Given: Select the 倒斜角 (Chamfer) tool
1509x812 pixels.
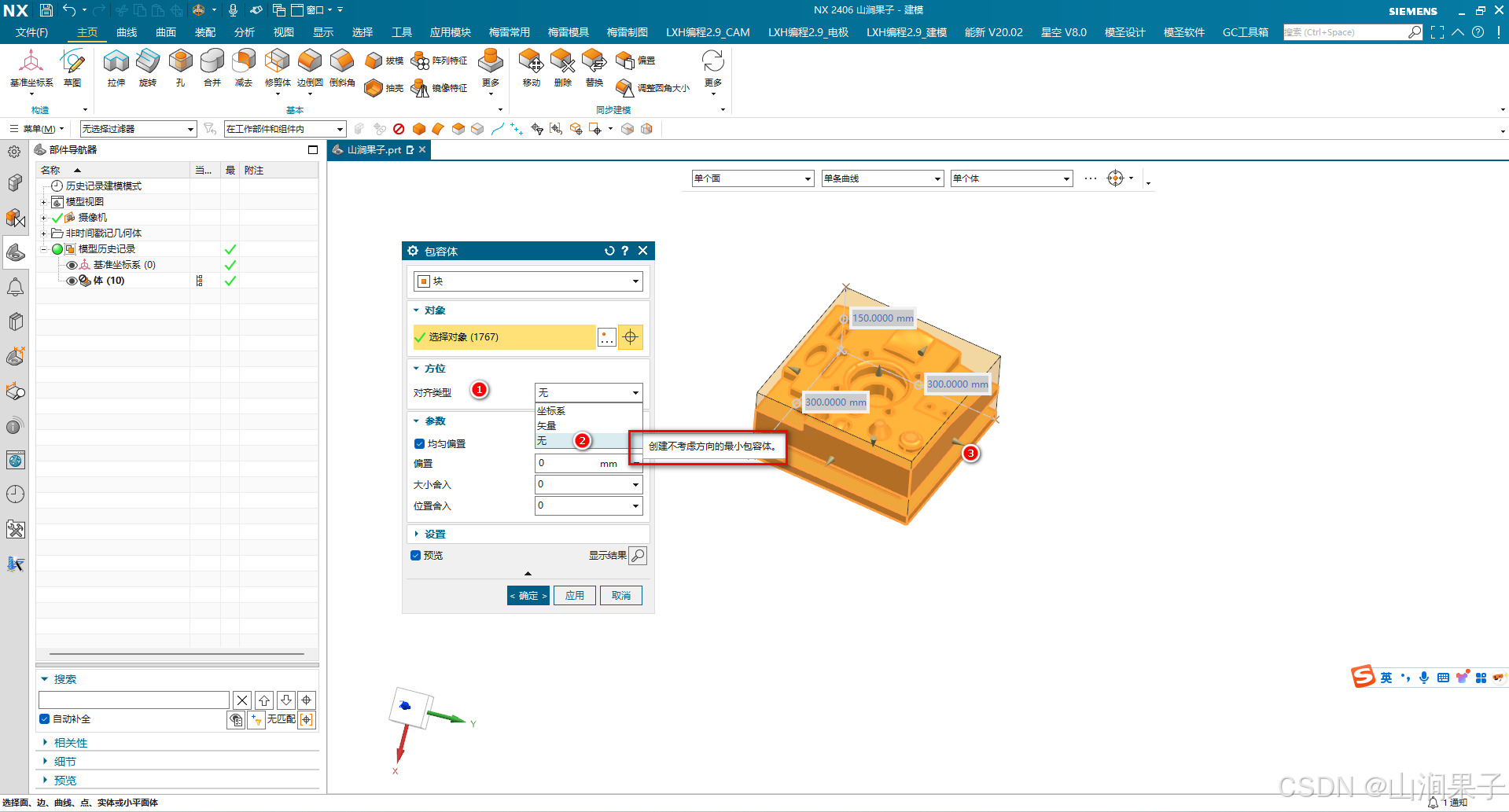Looking at the screenshot, I should [x=342, y=68].
